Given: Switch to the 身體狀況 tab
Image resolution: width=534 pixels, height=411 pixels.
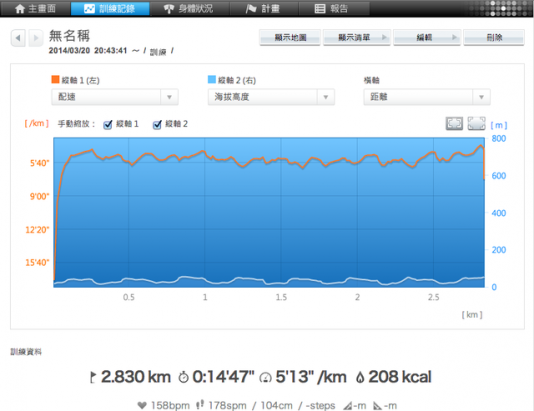Looking at the screenshot, I should click(x=189, y=9).
